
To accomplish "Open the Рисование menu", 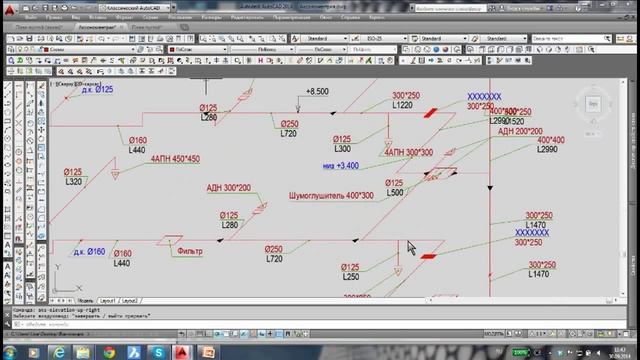I will click(179, 18).
